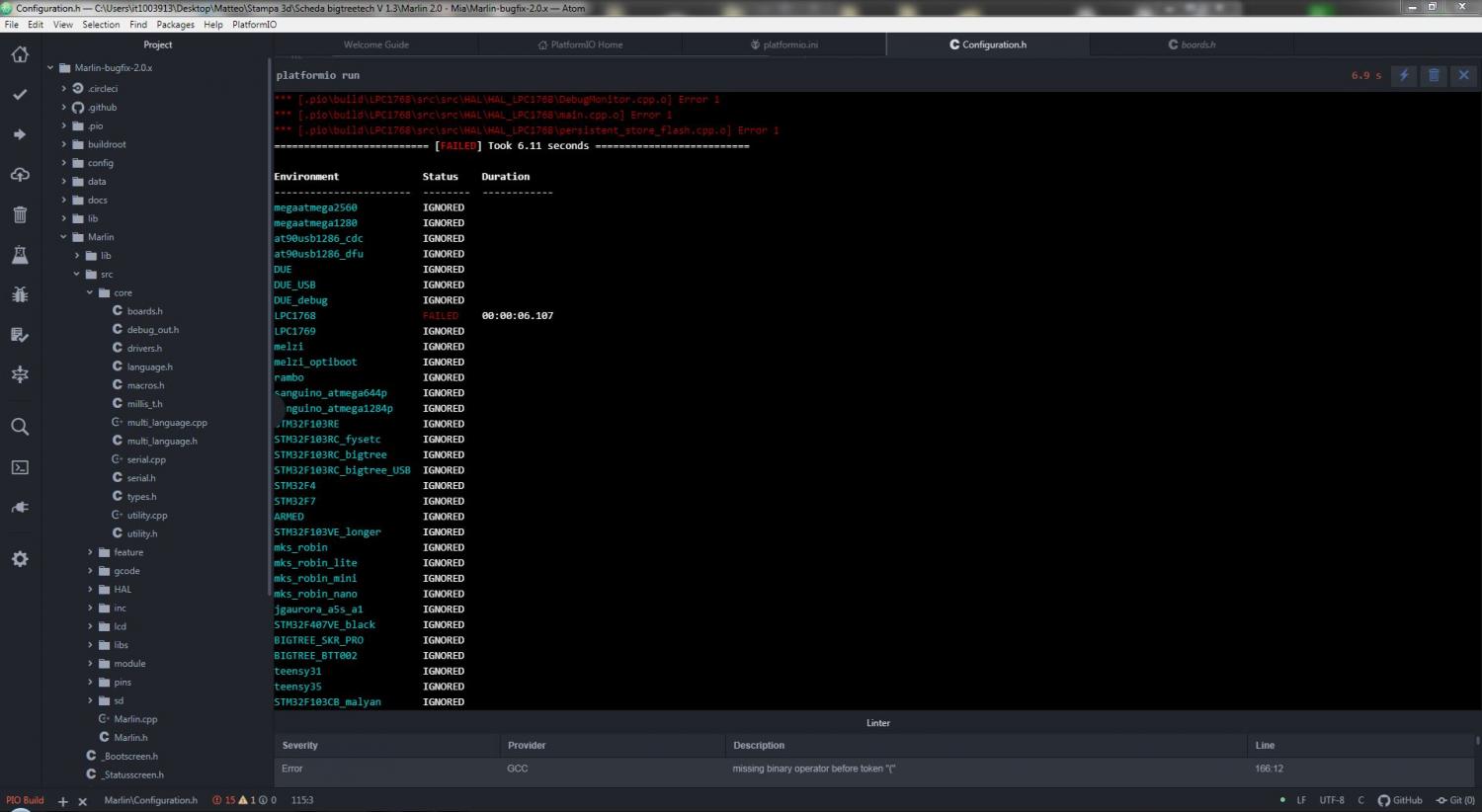Click cursor position 115:3 in status bar
The width and height of the screenshot is (1482, 812).
pos(302,800)
